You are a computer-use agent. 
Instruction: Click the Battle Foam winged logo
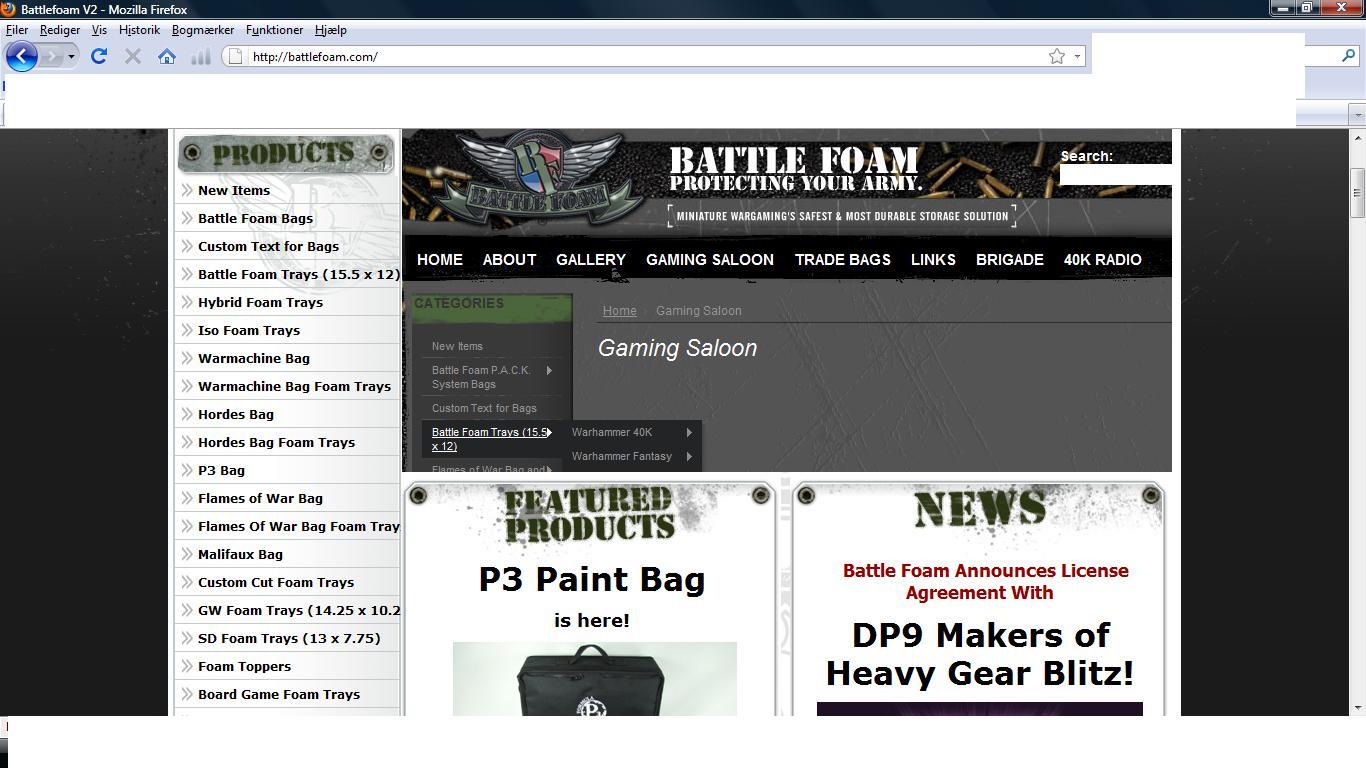[x=539, y=178]
